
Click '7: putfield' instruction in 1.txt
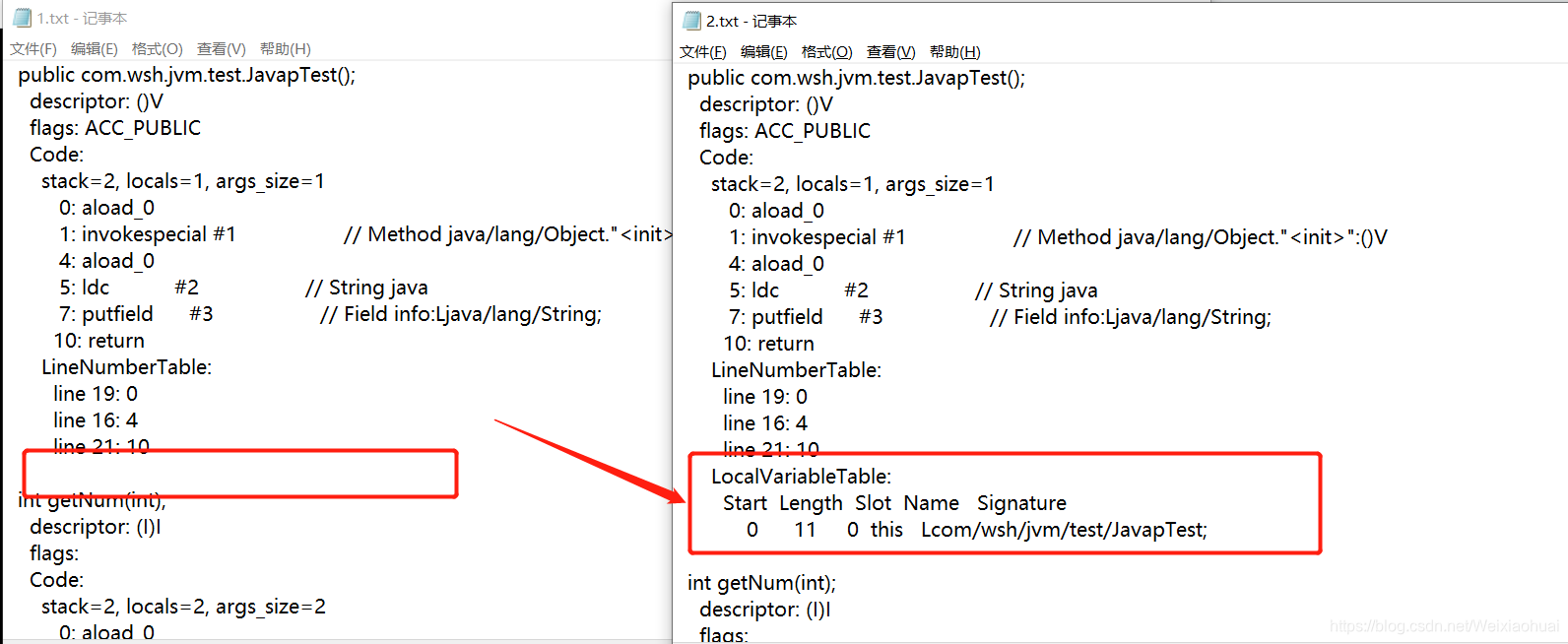point(106,314)
